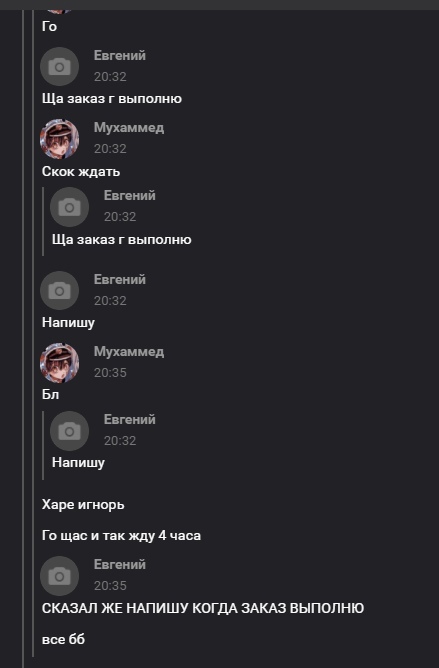Viewport: 439px width, 668px height.
Task: Open Мухаммед's anime avatar beside the 20:35 "Бл" message
Action: (x=59, y=363)
